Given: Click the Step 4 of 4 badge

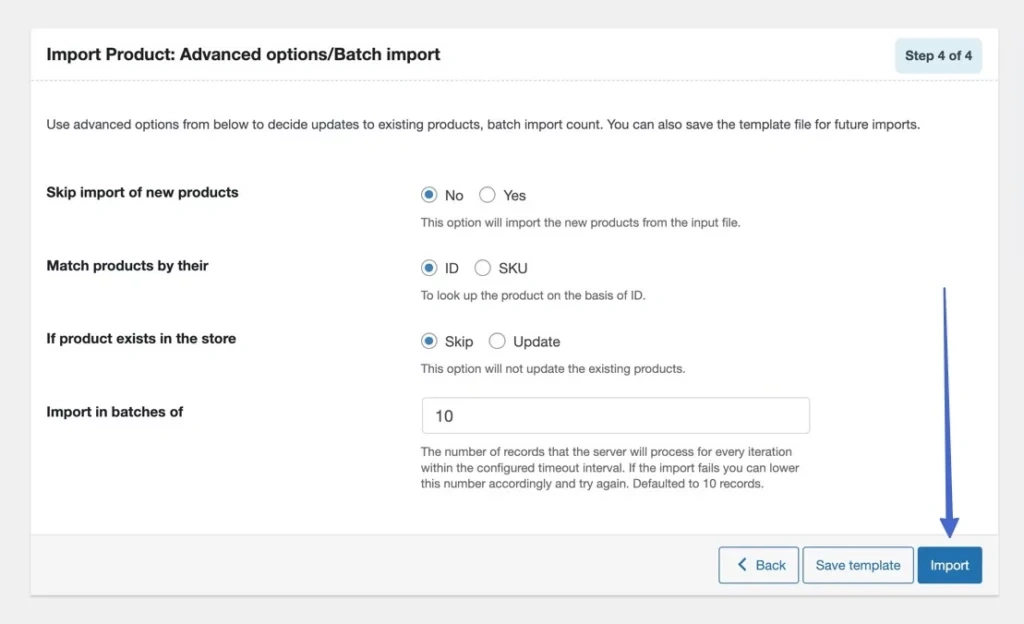Looking at the screenshot, I should 938,56.
